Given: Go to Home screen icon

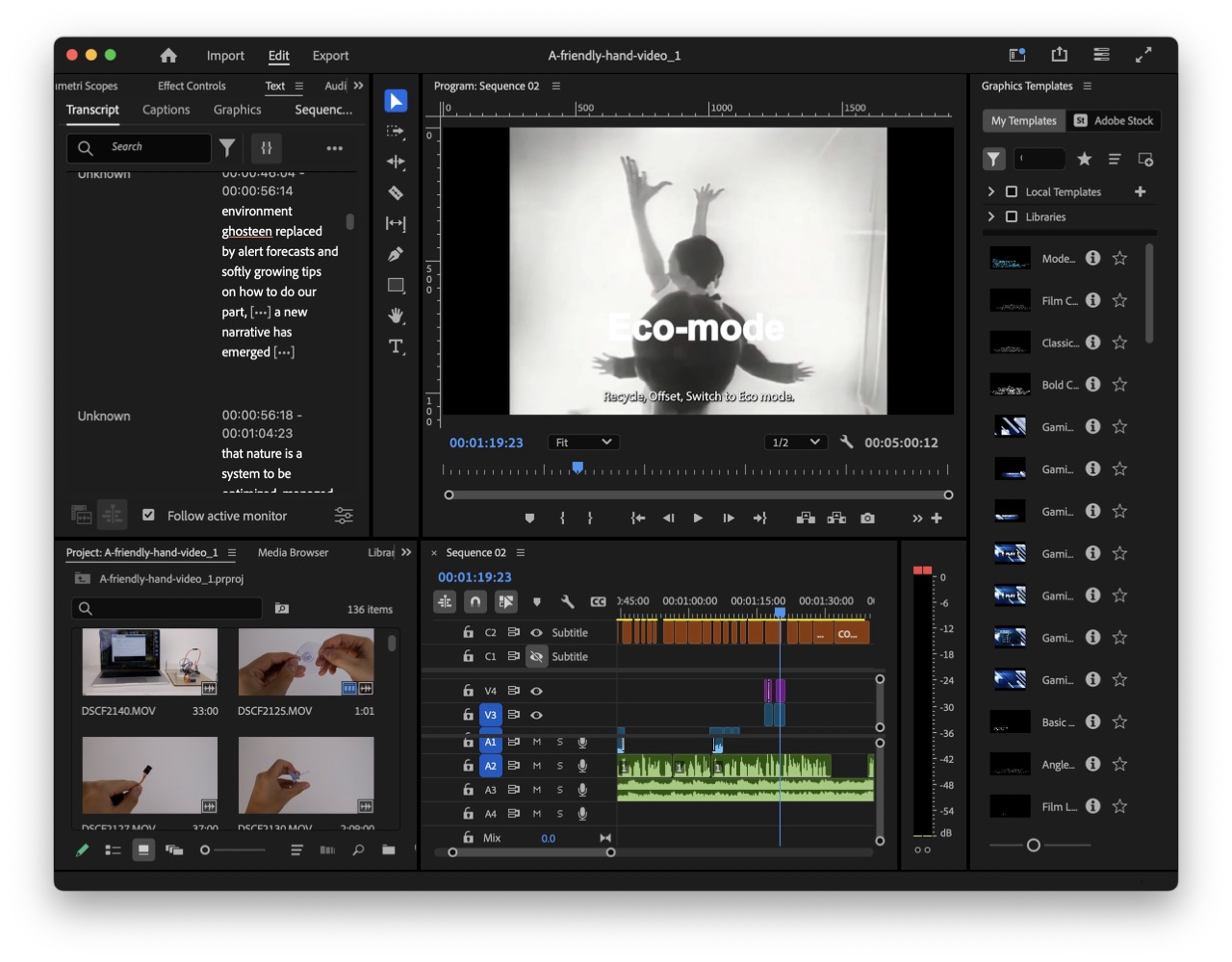Looking at the screenshot, I should [168, 56].
